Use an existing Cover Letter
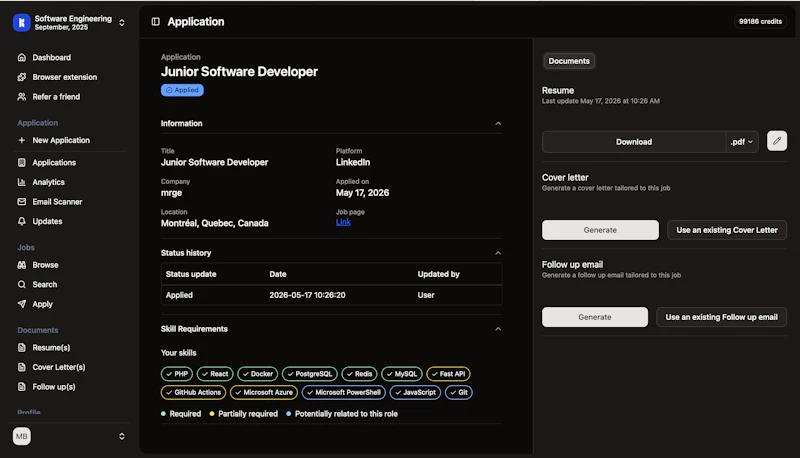The width and height of the screenshot is (800, 458). pyautogui.click(x=727, y=230)
